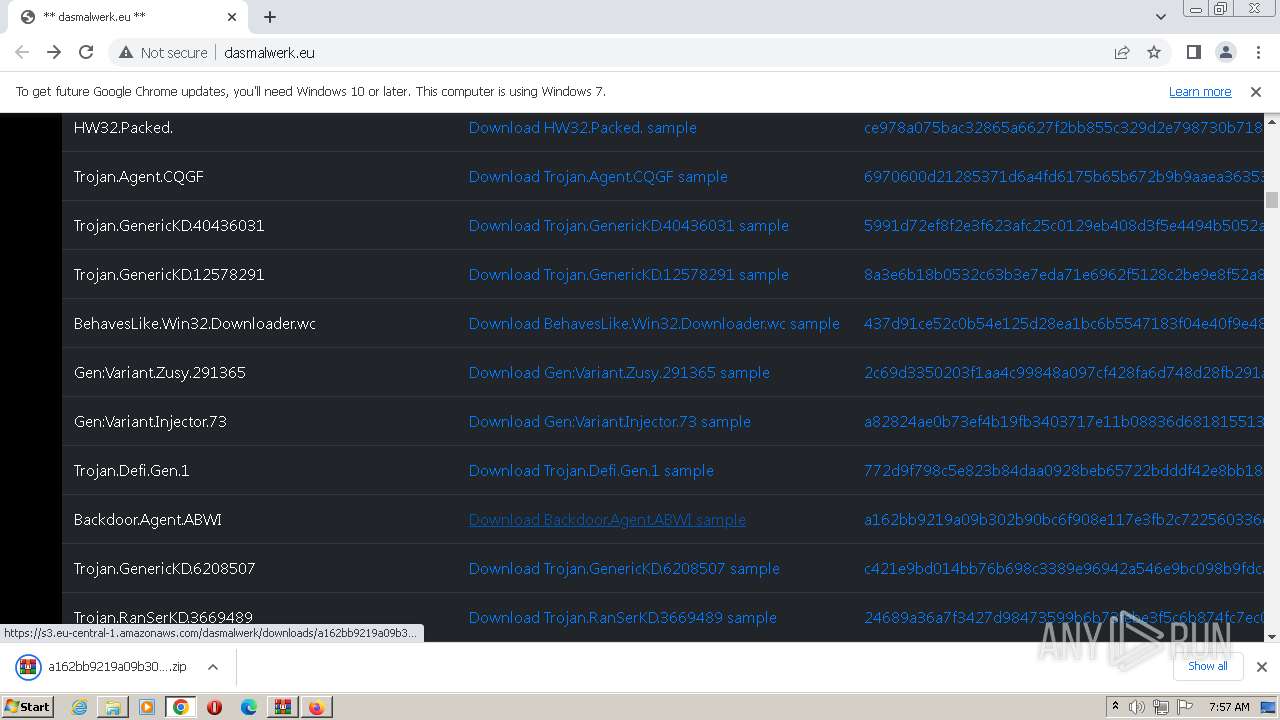The image size is (1280, 720).
Task: Click the vertical scrollbar thumb
Action: pos(1272,200)
